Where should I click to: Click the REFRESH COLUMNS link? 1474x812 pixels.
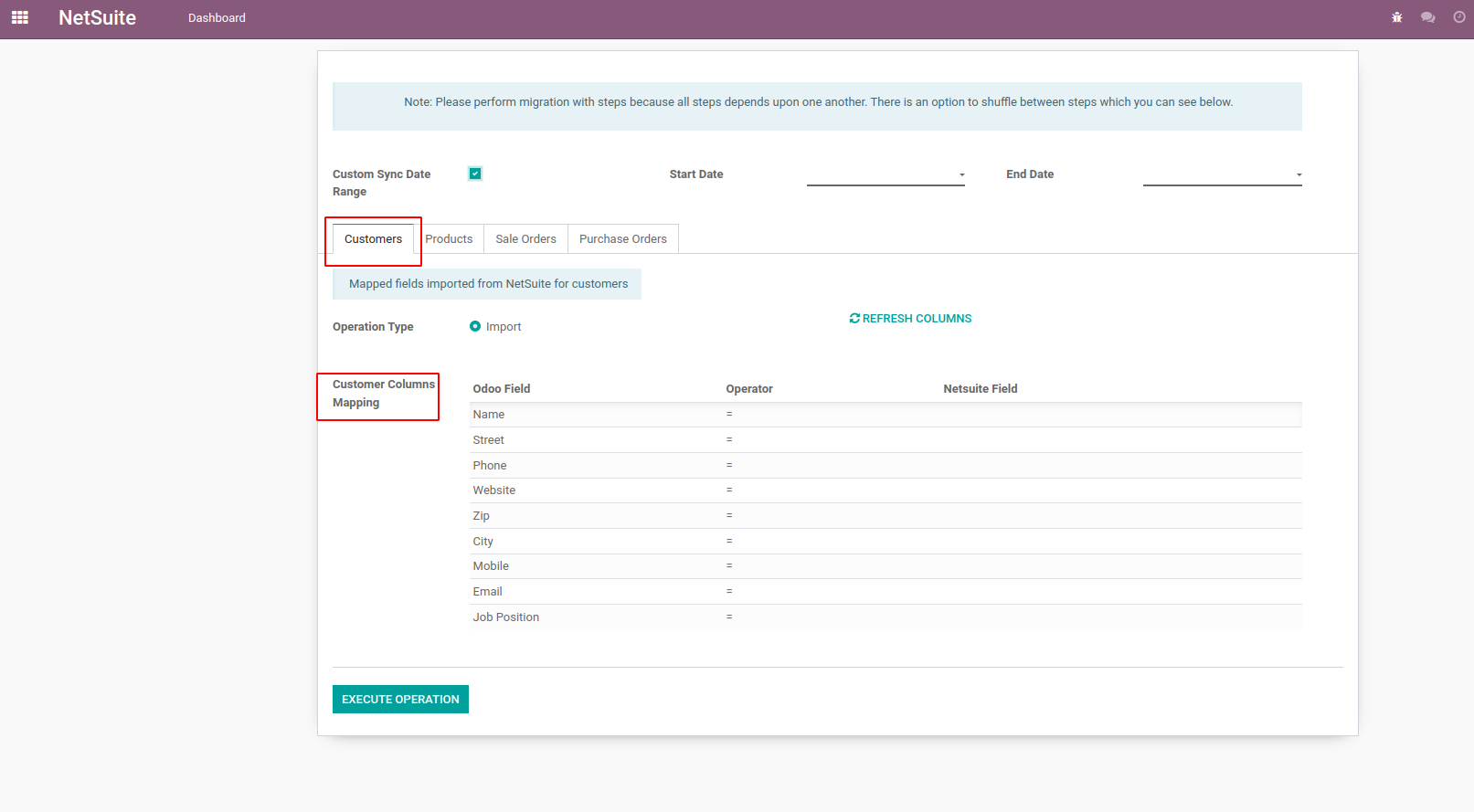(x=910, y=319)
